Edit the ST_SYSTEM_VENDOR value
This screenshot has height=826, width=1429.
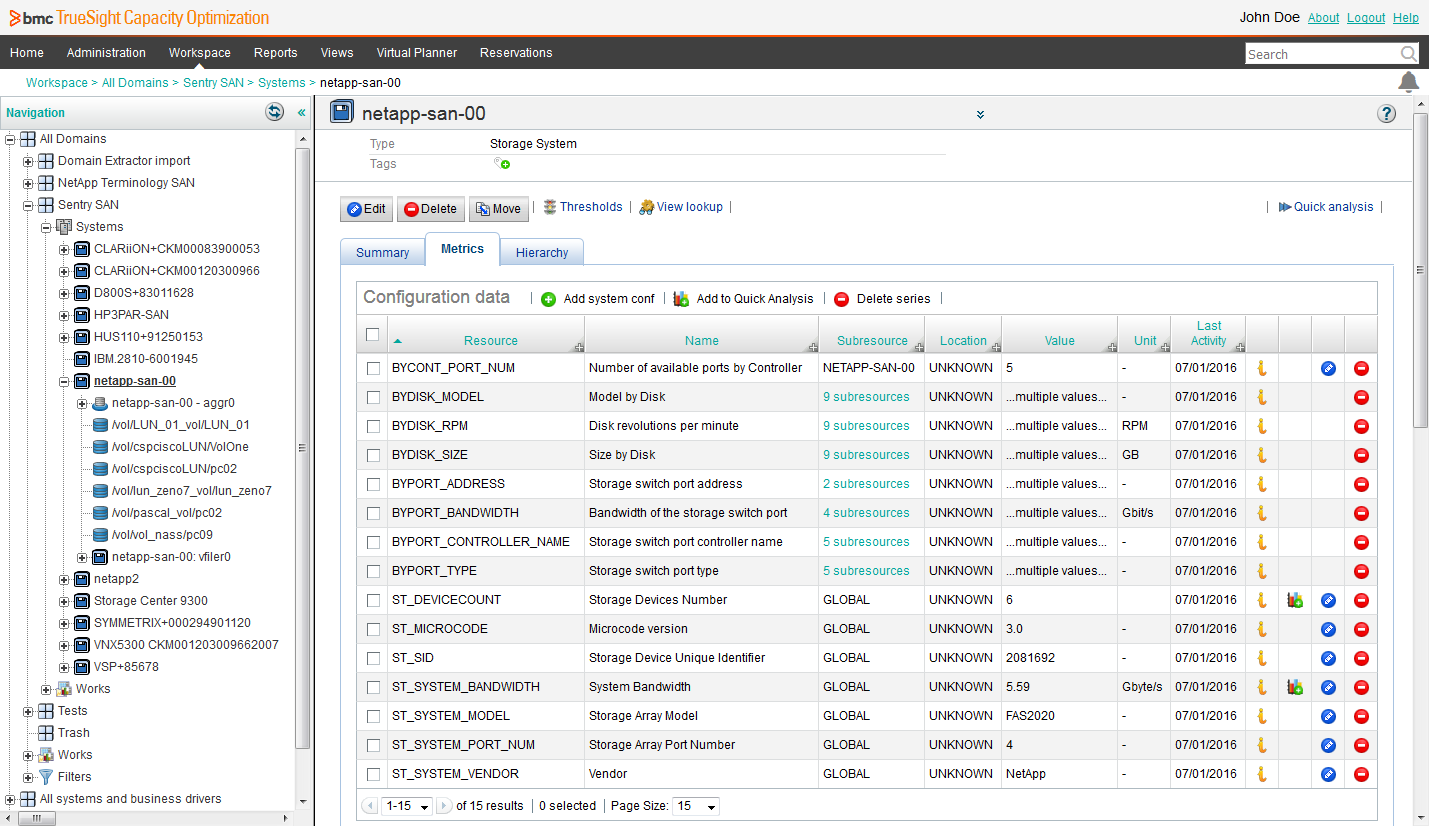click(1328, 774)
